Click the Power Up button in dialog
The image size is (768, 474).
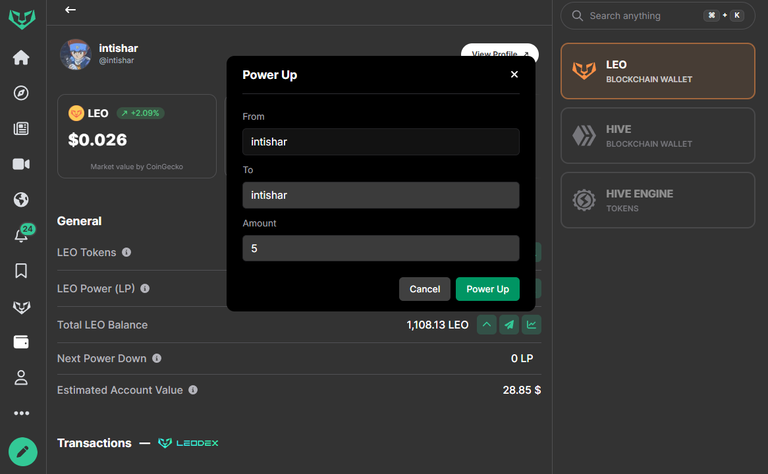(487, 289)
